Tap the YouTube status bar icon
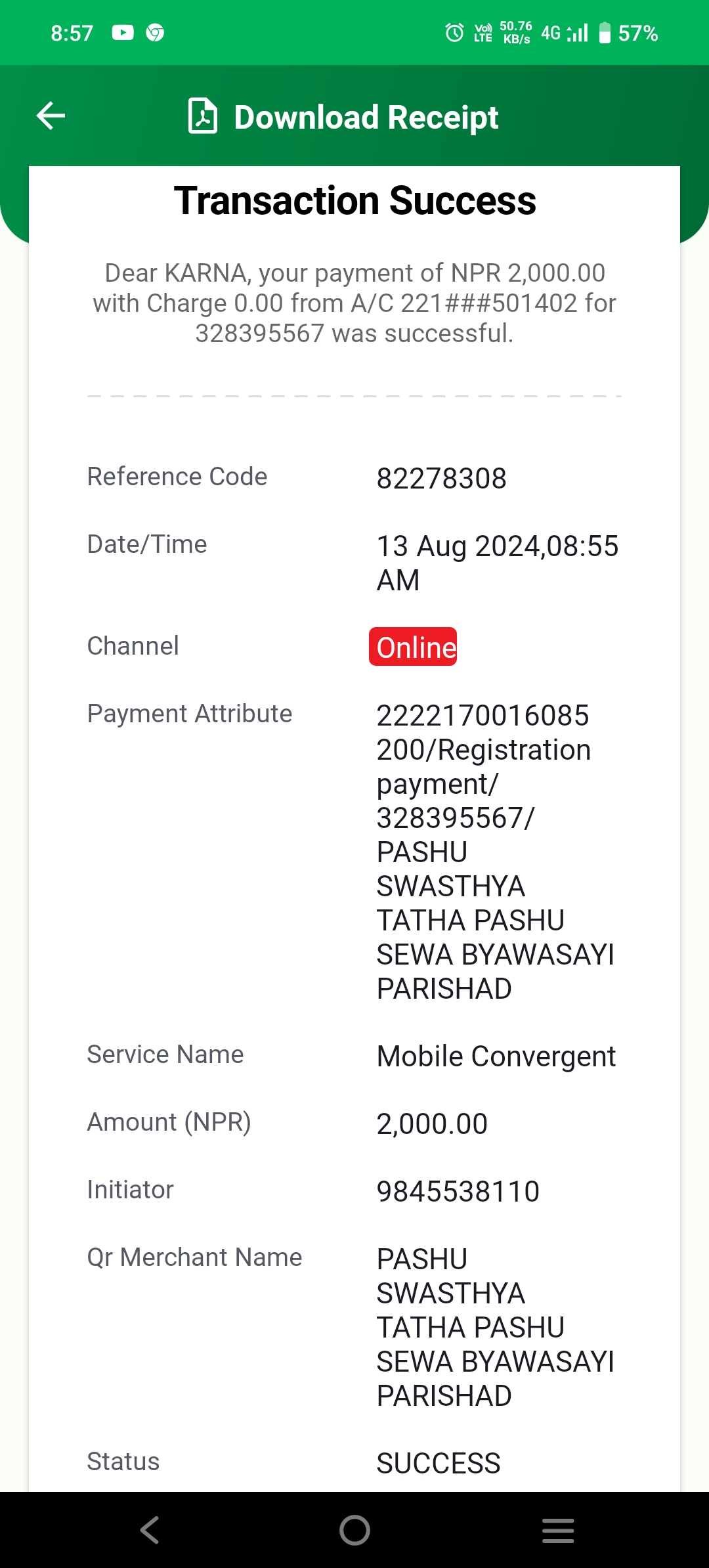 click(123, 33)
